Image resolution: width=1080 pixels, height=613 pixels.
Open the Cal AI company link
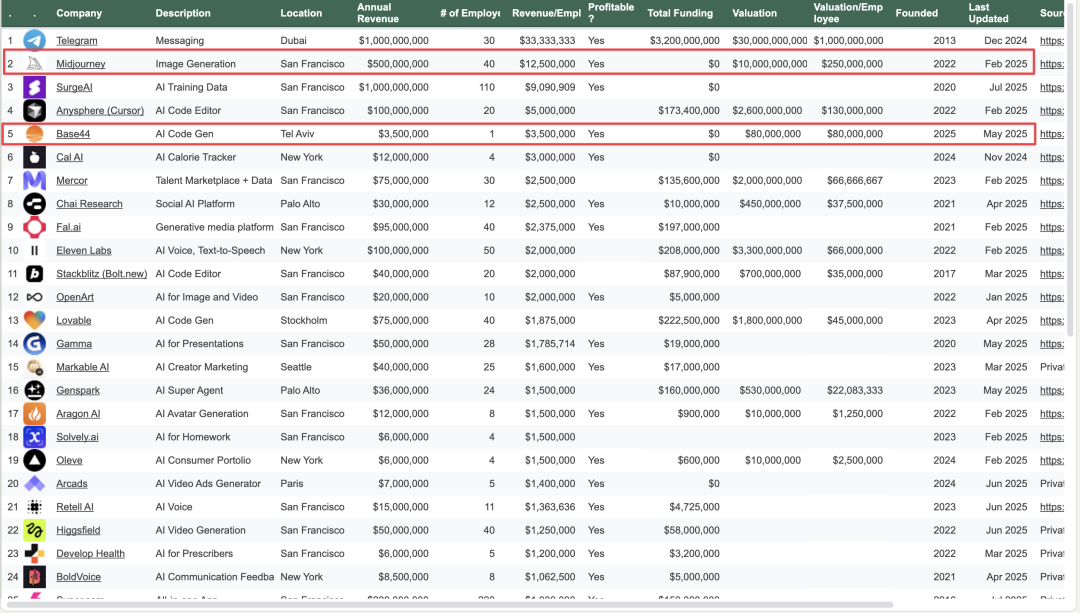click(x=69, y=157)
